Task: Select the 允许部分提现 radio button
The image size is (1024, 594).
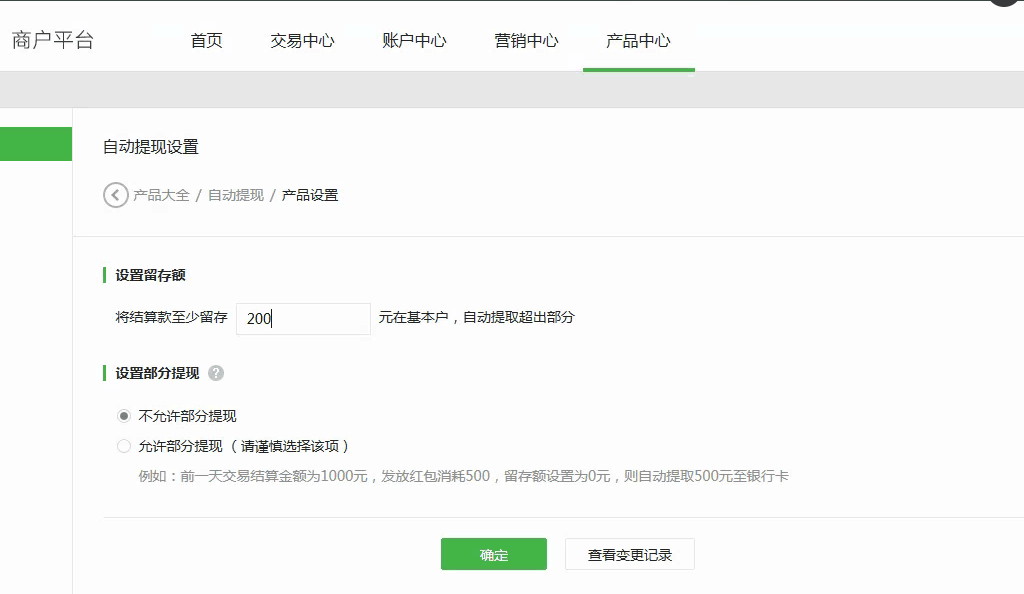Action: click(x=124, y=446)
